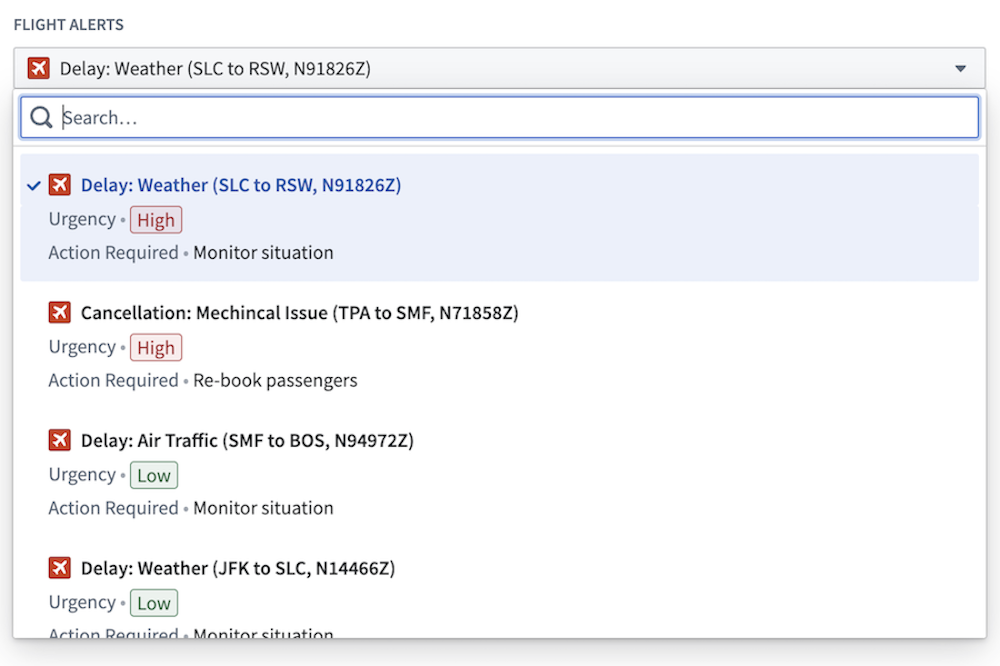Click the 'Urgency' label under TPA to SMF cancellation
The image size is (1000, 666).
(82, 348)
